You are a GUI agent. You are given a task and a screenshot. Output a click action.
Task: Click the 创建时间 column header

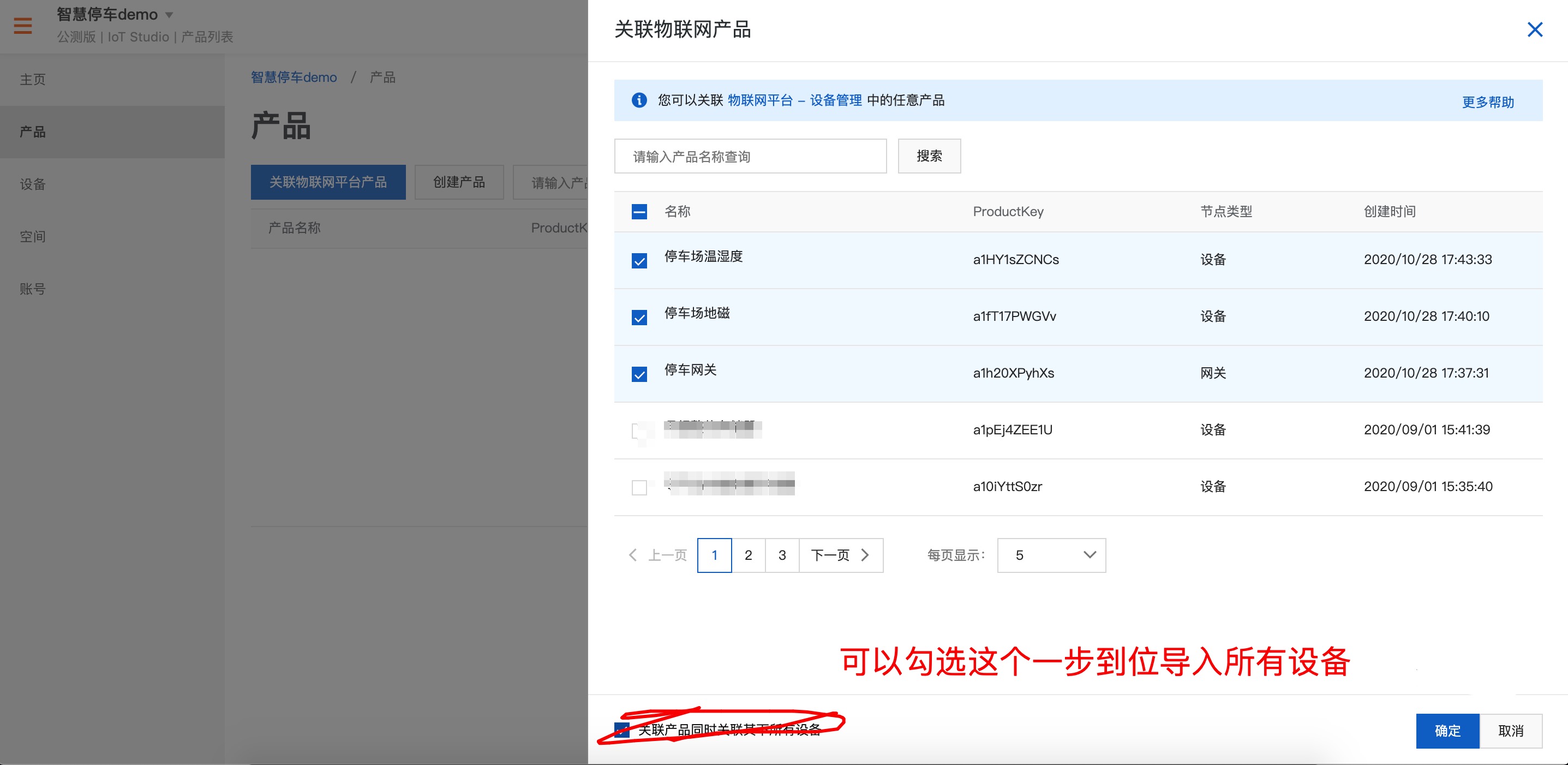pos(1390,211)
